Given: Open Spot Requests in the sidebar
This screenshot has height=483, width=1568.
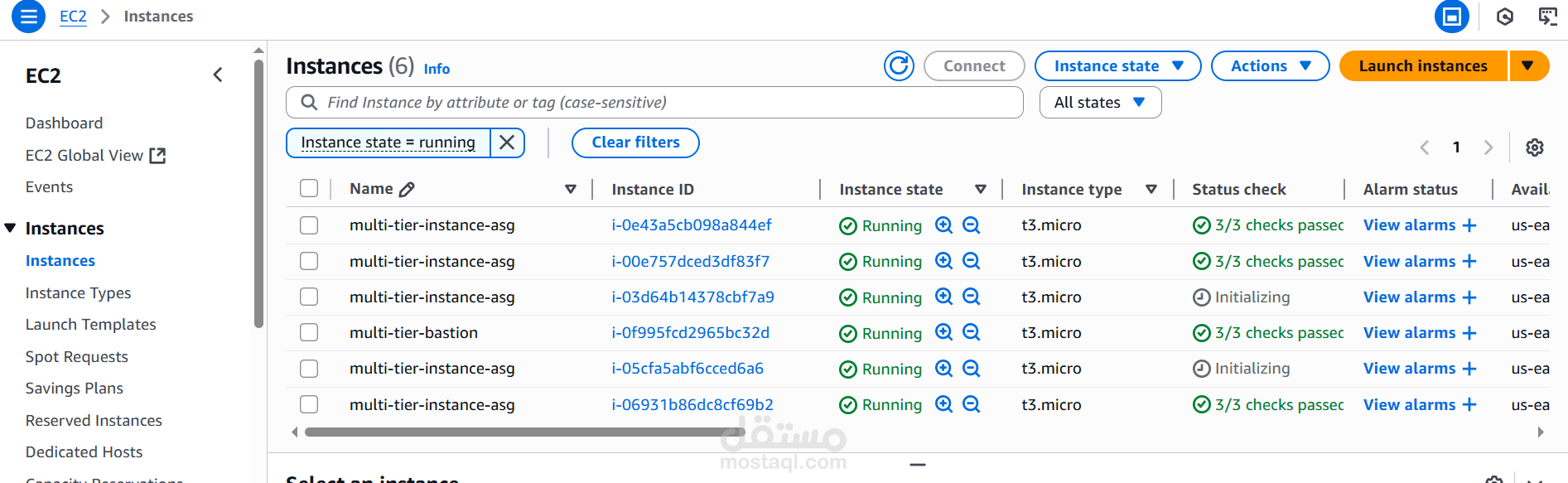Looking at the screenshot, I should tap(77, 357).
